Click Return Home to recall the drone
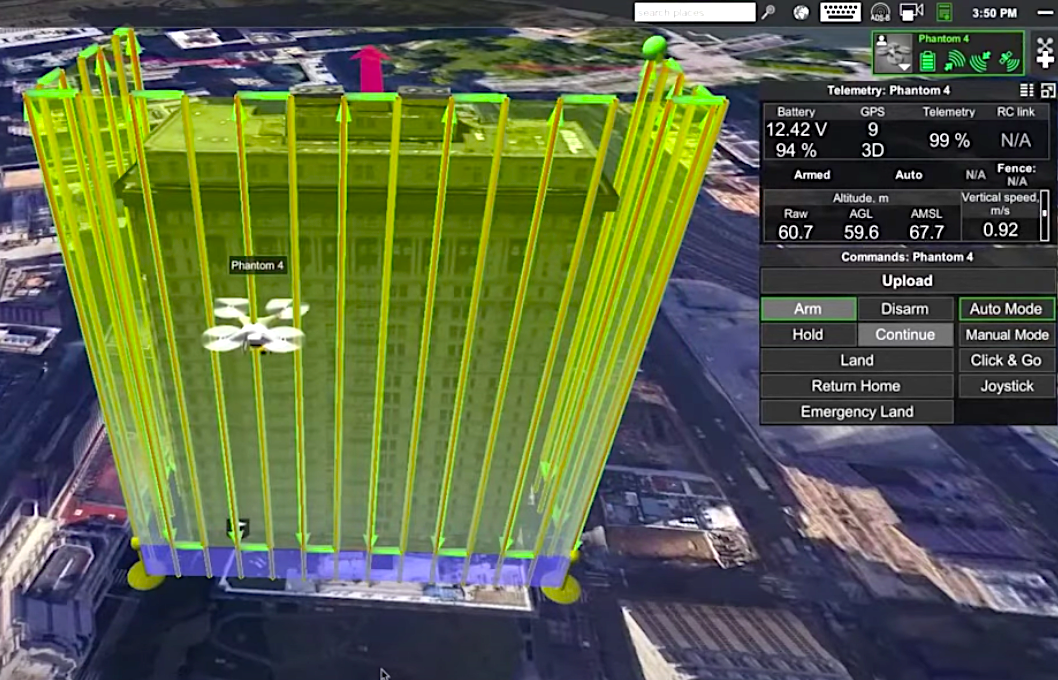Viewport: 1058px width, 680px height. coord(856,386)
